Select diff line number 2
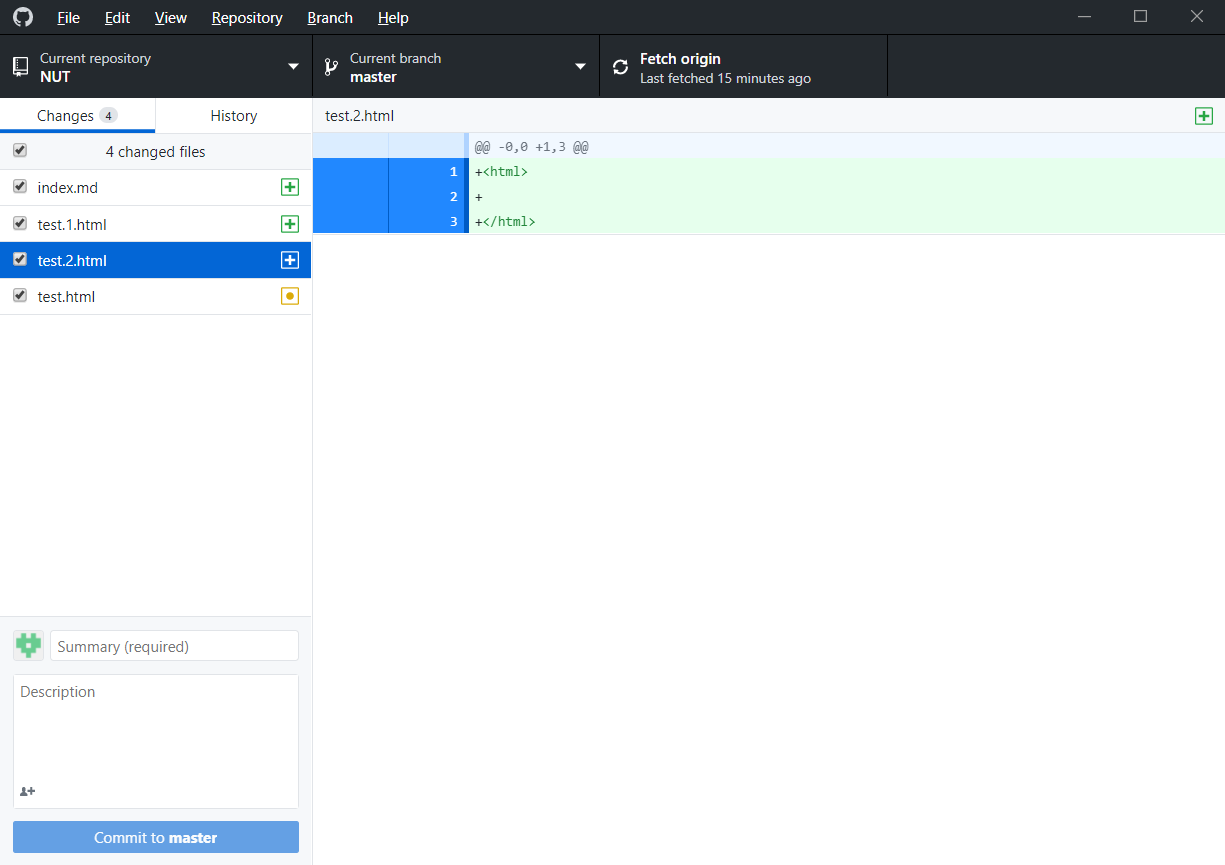This screenshot has width=1225, height=865. [x=453, y=197]
